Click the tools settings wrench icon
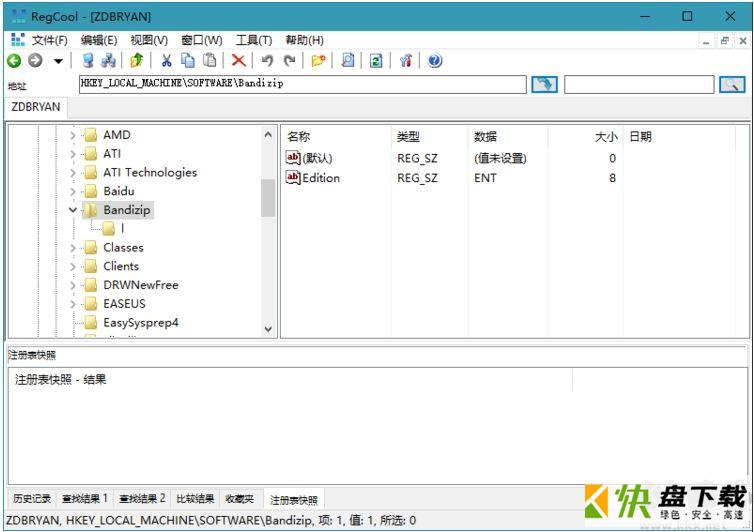 [406, 61]
